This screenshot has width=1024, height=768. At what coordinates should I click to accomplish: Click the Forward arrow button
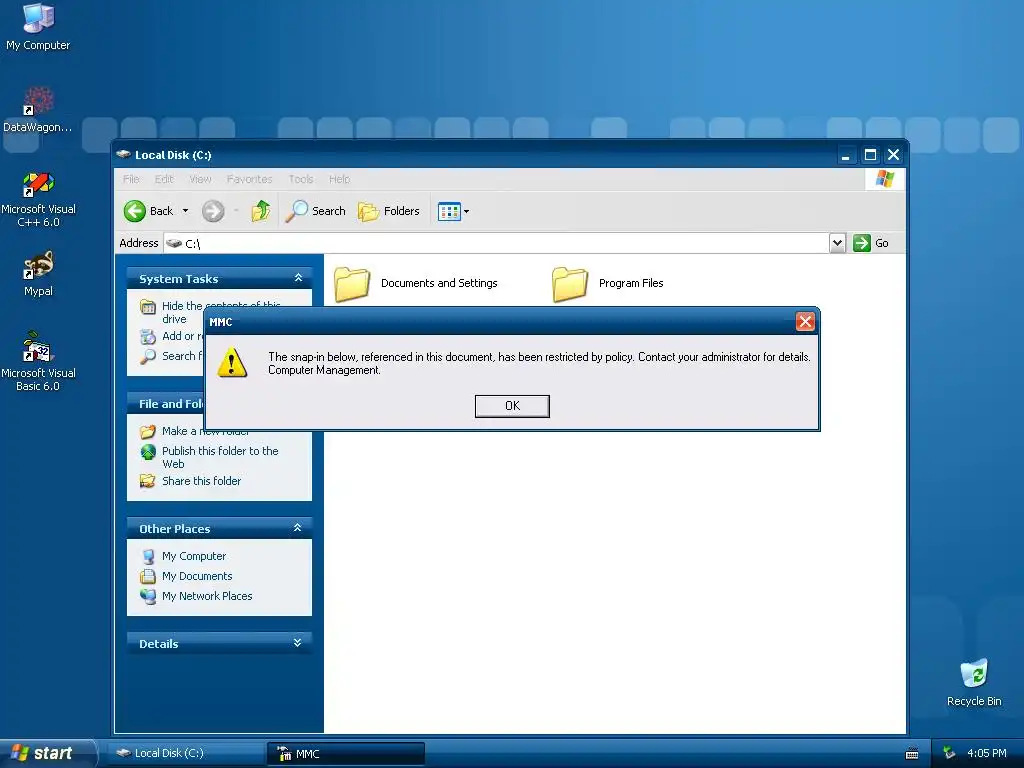tap(213, 211)
